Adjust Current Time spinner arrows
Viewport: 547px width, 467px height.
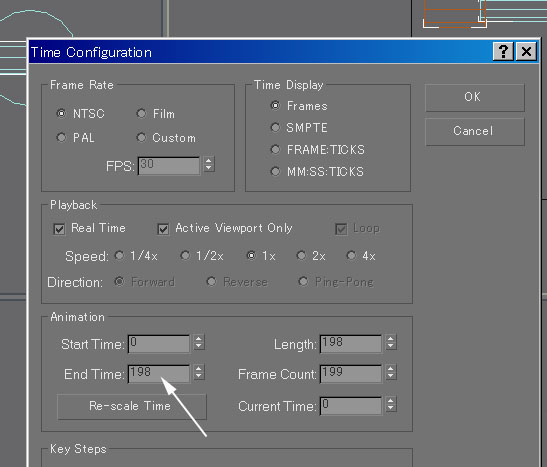pyautogui.click(x=390, y=405)
